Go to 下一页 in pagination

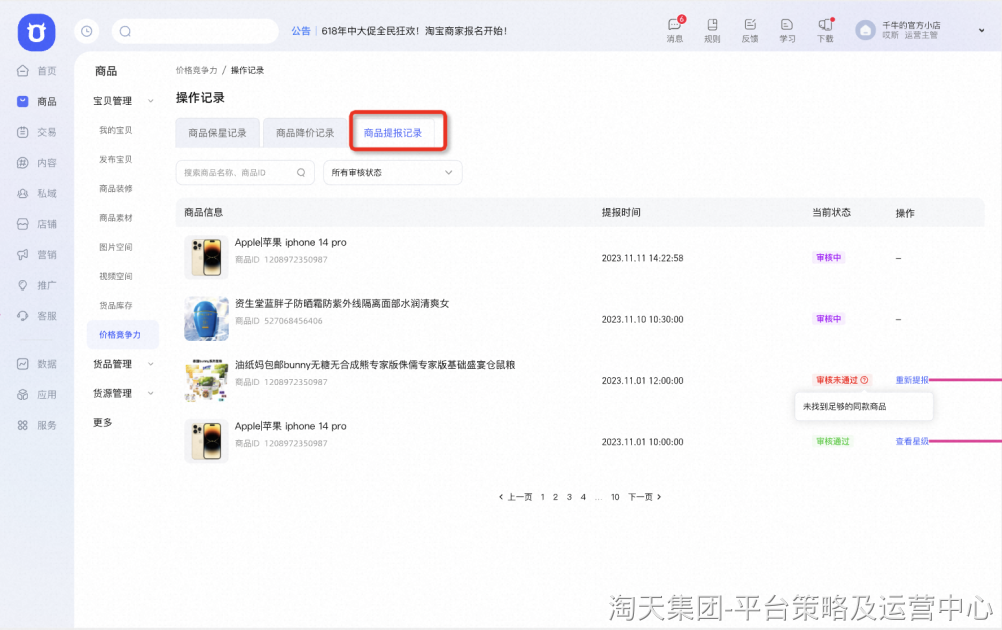point(645,497)
